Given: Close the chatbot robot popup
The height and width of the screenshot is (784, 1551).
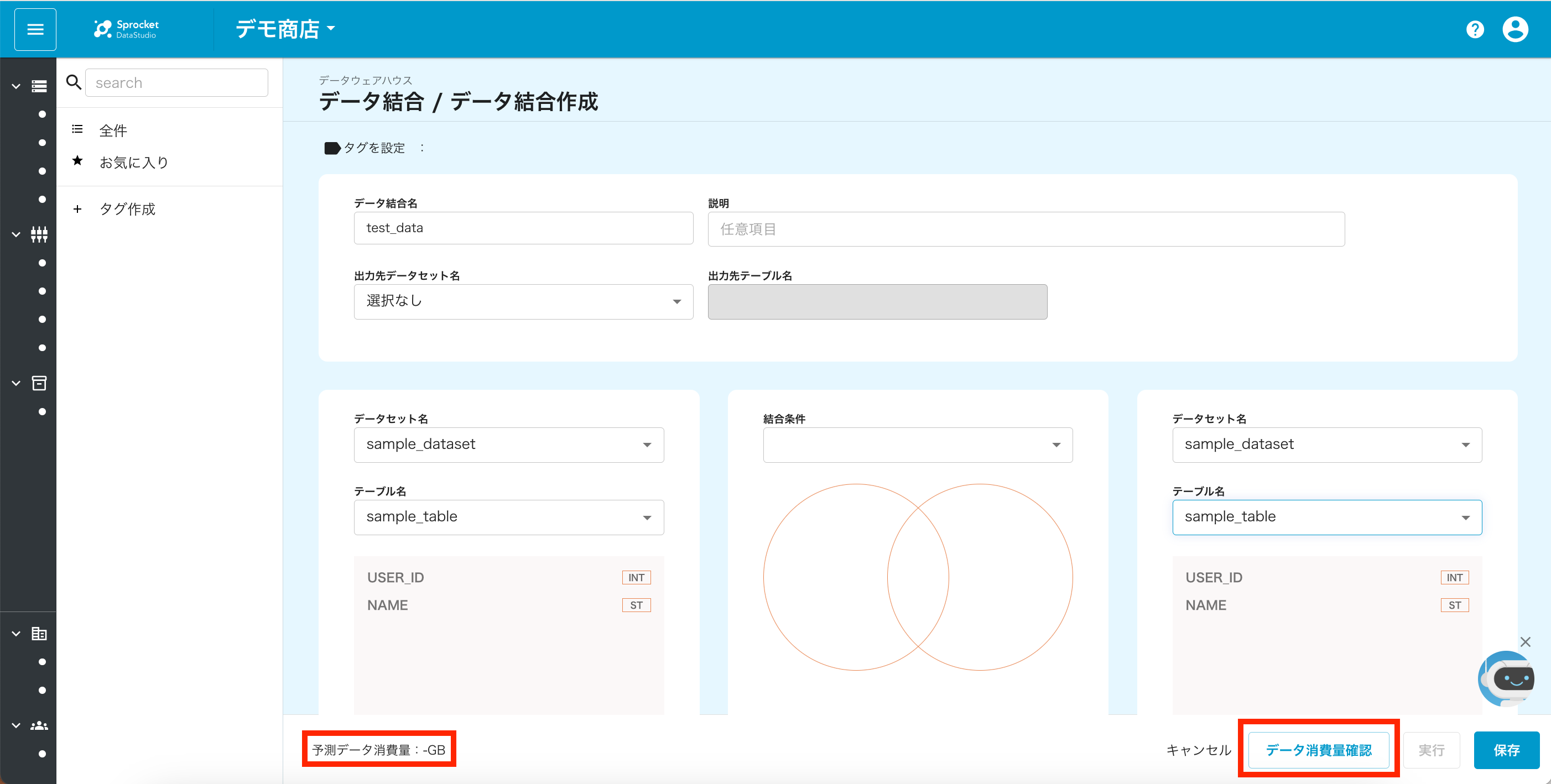Looking at the screenshot, I should tap(1525, 642).
